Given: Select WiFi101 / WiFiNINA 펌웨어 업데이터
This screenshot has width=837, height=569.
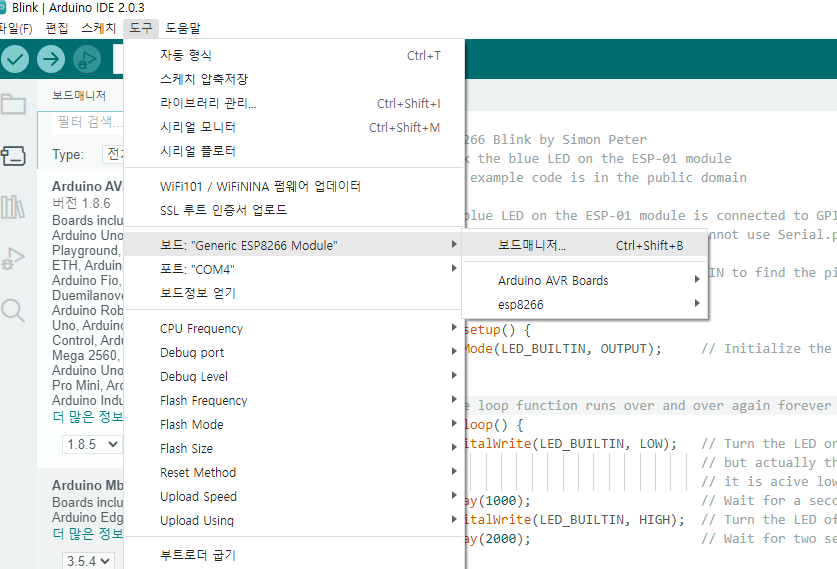Looking at the screenshot, I should pyautogui.click(x=294, y=186).
